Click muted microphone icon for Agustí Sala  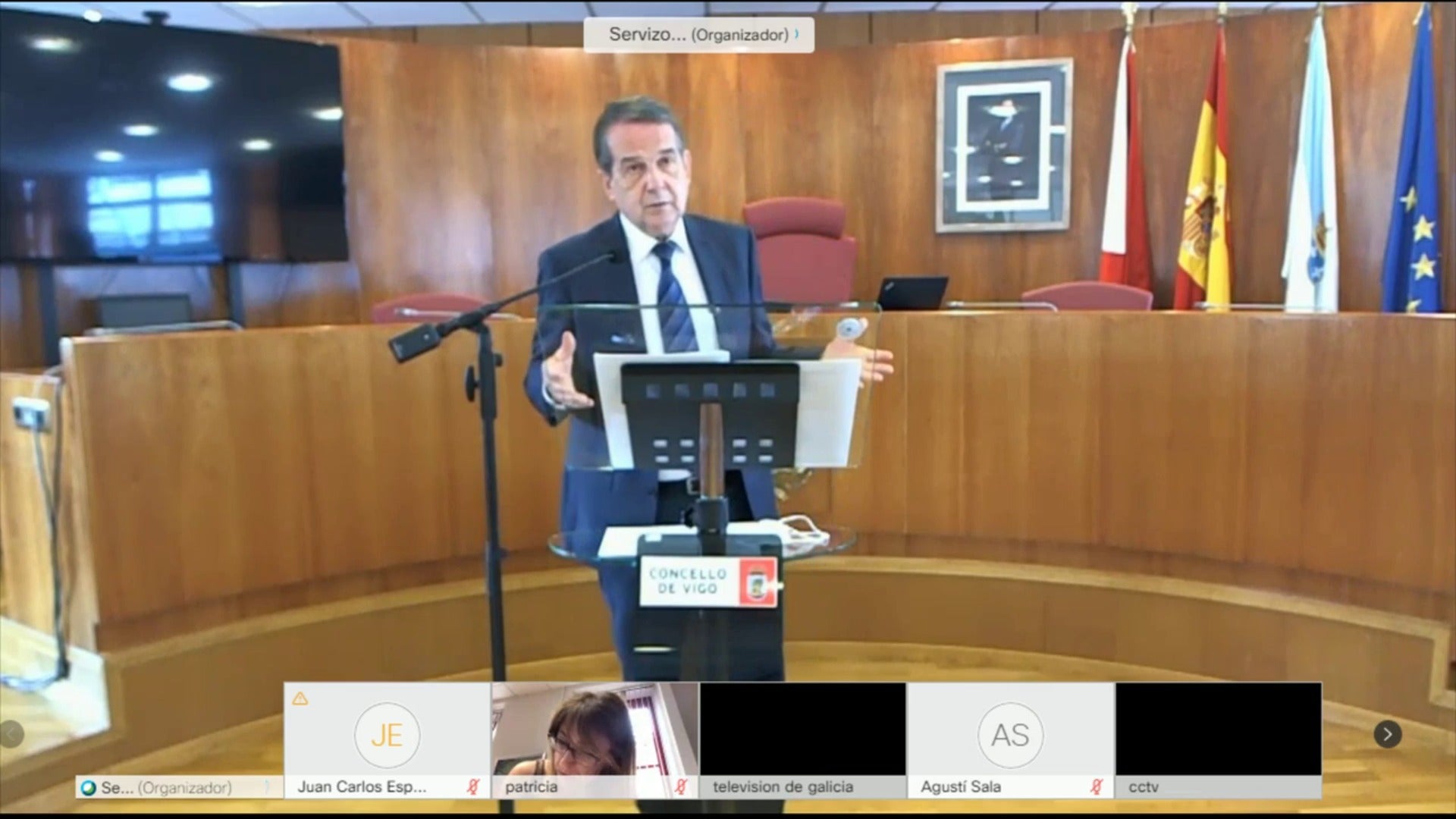[x=1096, y=787]
